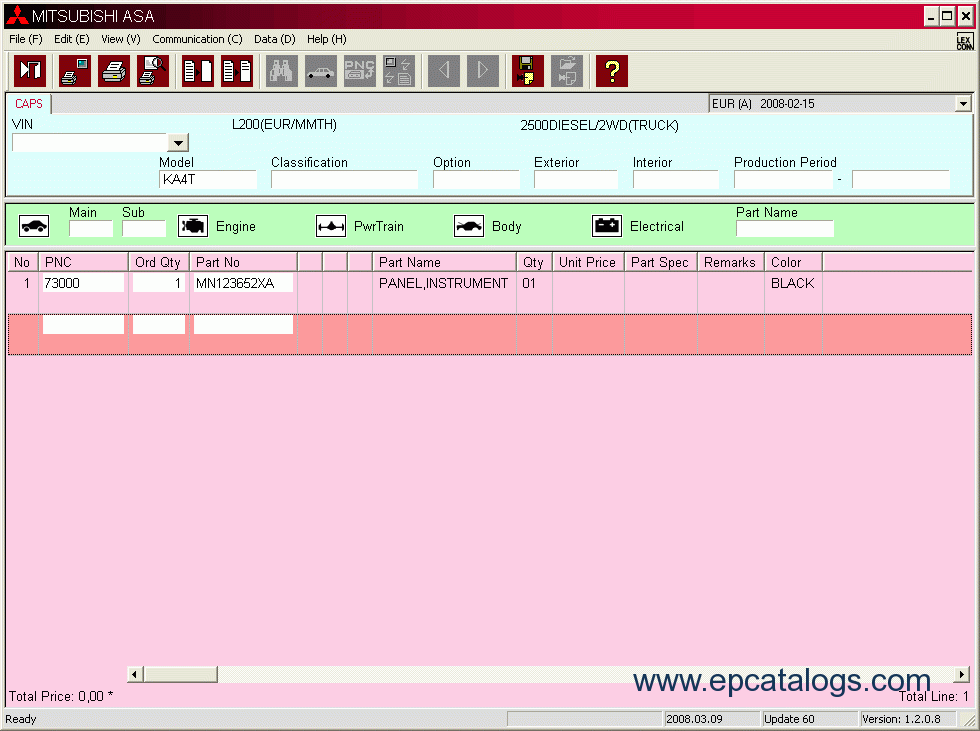Click the horizontal scrollbar thumb

(x=181, y=674)
